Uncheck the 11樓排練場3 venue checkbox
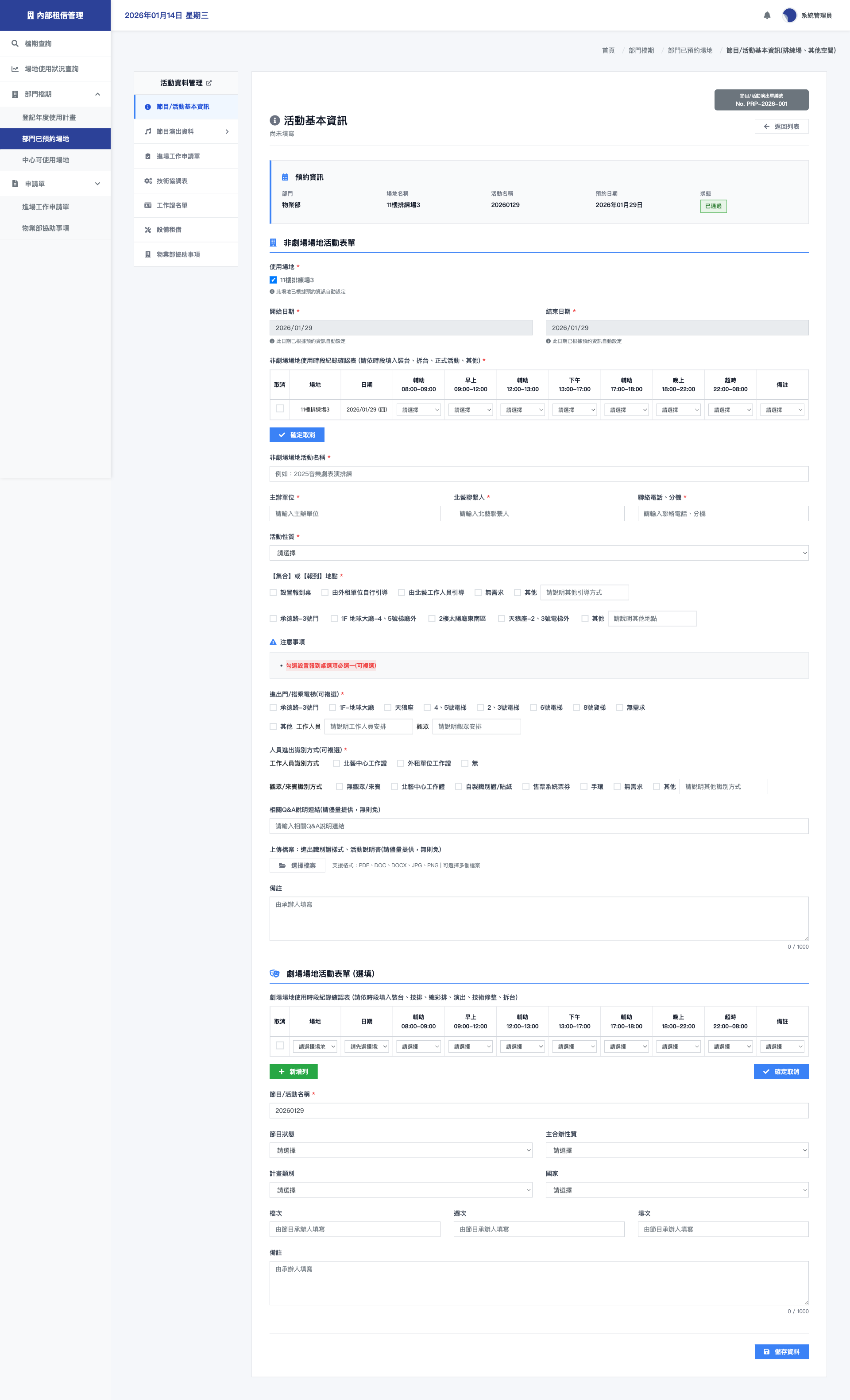The width and height of the screenshot is (850, 1400). click(x=274, y=280)
